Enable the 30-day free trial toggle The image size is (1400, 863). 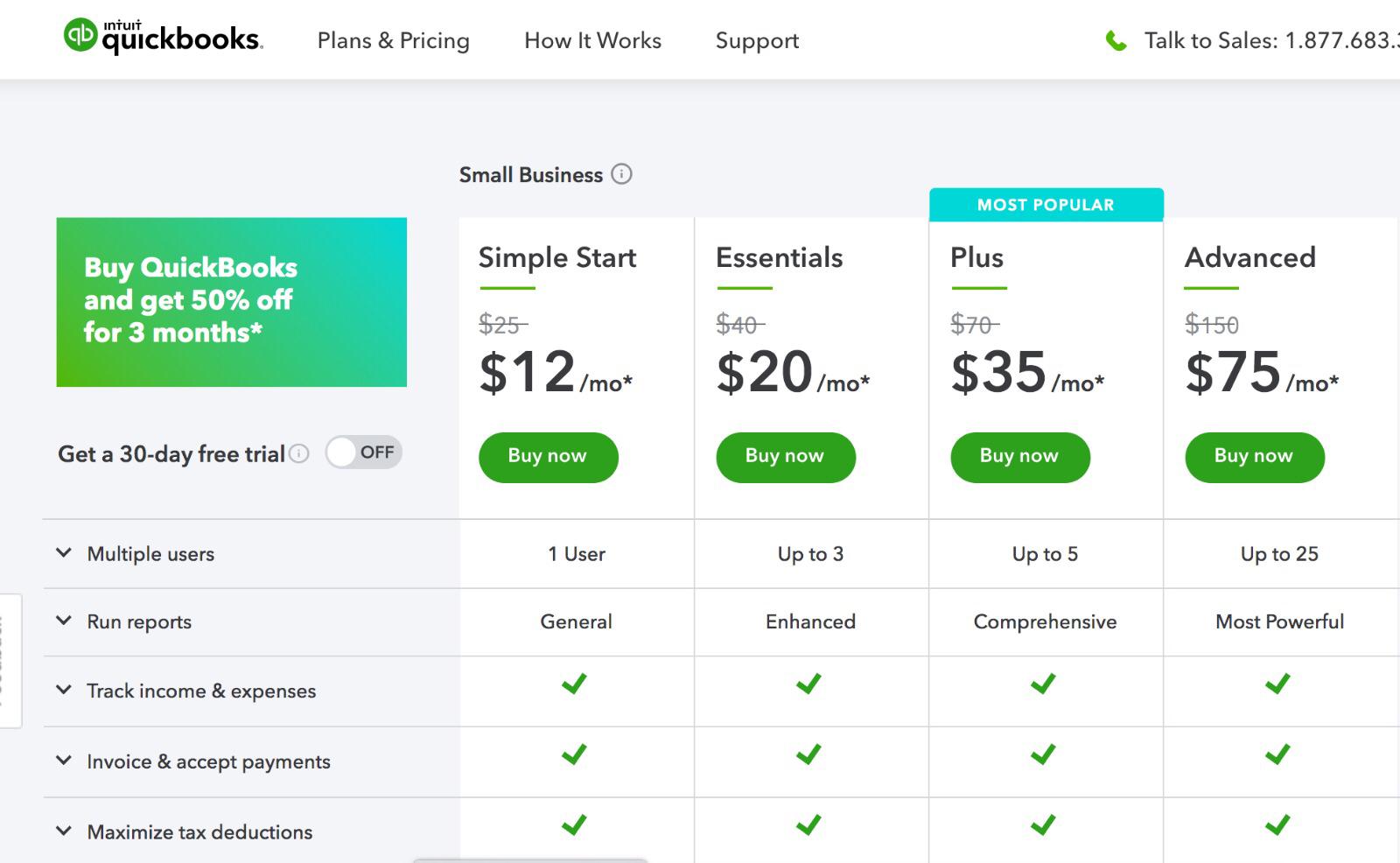pyautogui.click(x=363, y=453)
